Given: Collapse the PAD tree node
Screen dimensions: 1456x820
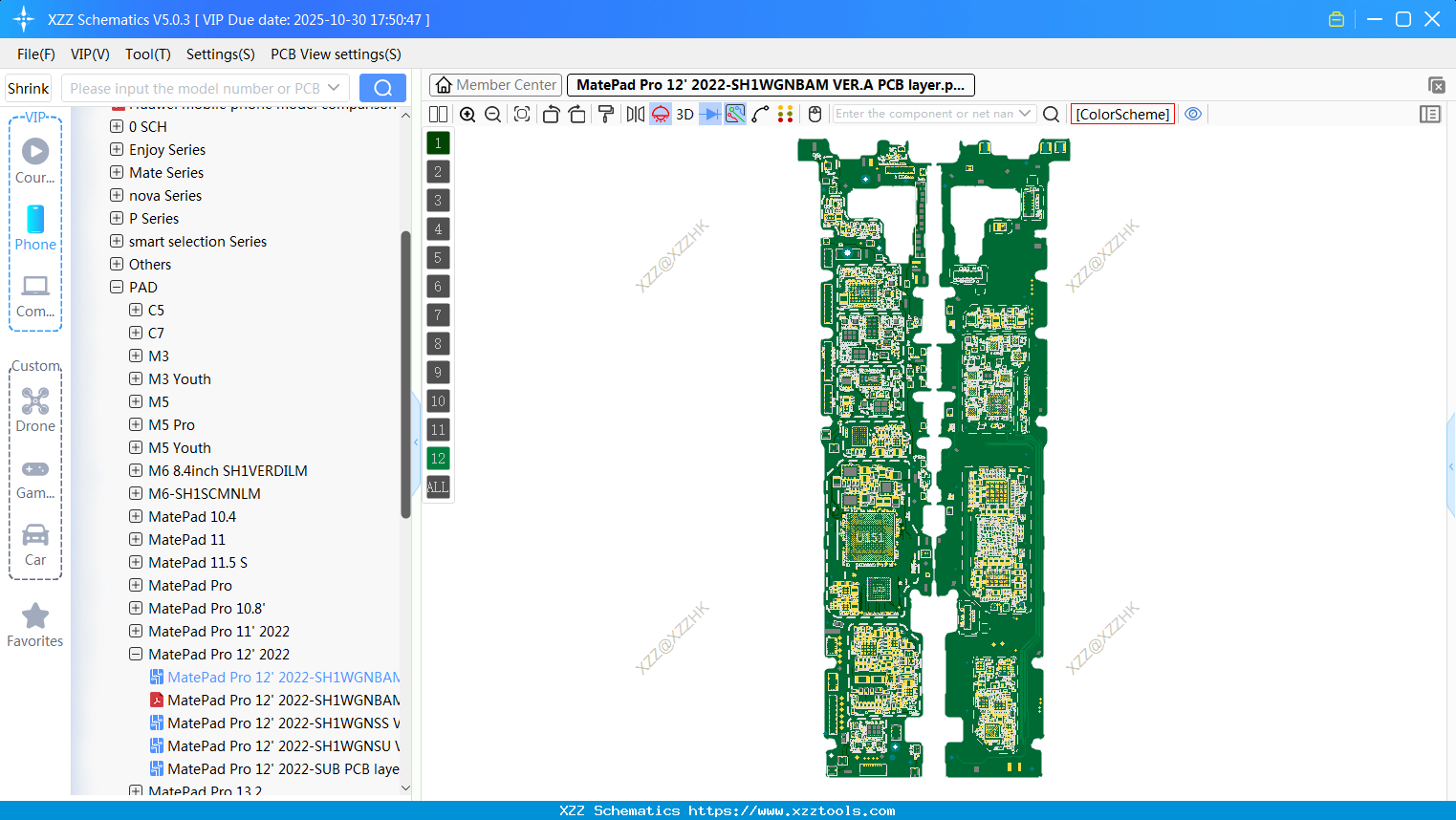Looking at the screenshot, I should click(x=117, y=288).
